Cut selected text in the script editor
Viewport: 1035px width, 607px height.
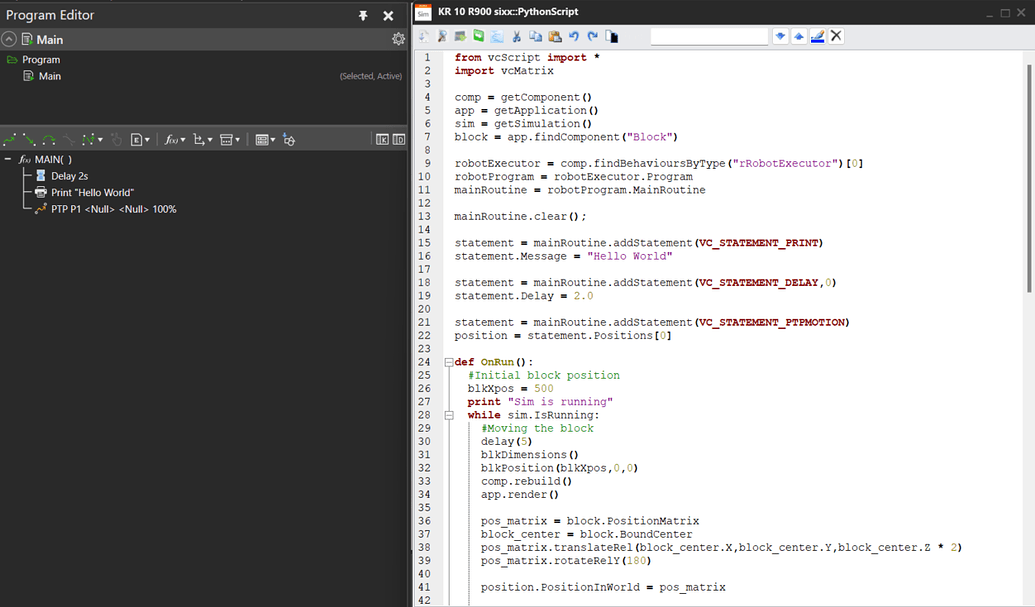(x=516, y=35)
